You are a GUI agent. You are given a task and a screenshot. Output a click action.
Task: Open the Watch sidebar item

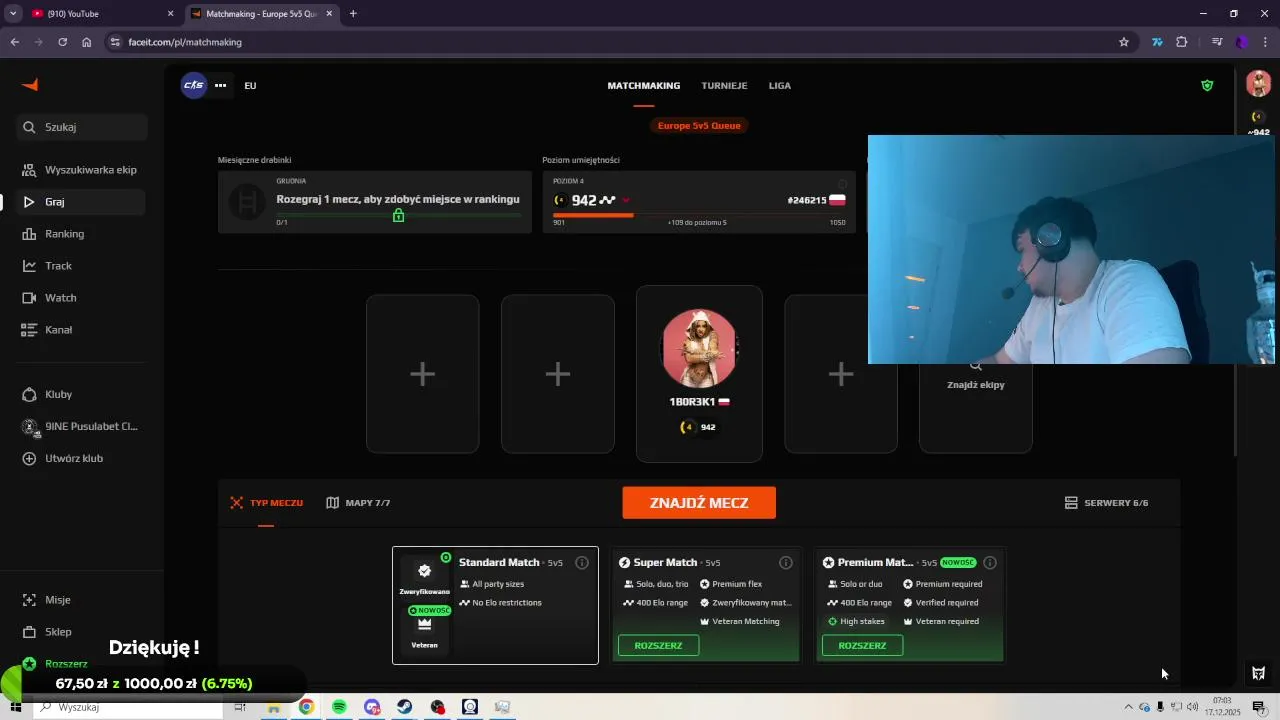[82, 298]
